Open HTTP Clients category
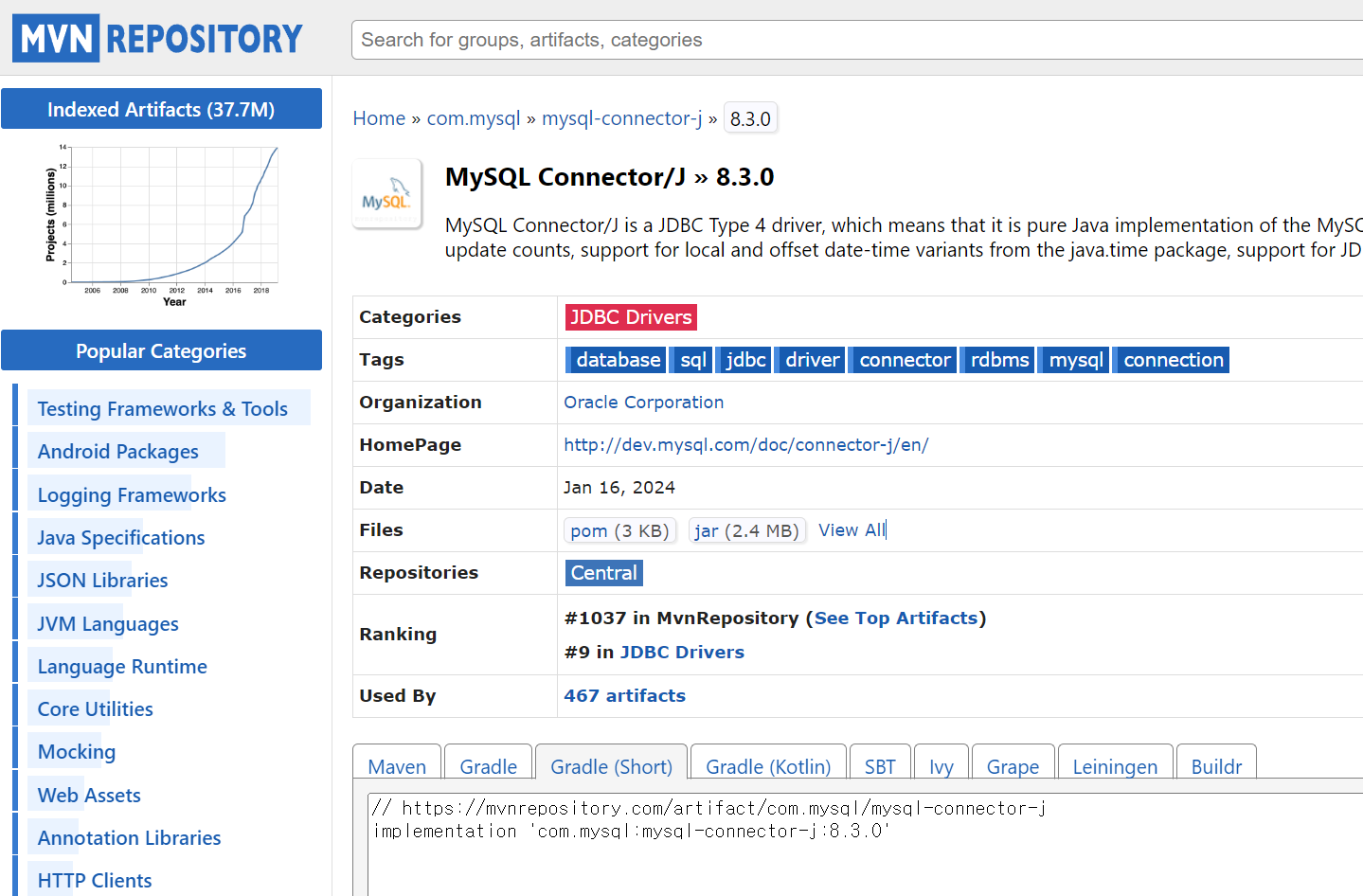 pyautogui.click(x=95, y=881)
